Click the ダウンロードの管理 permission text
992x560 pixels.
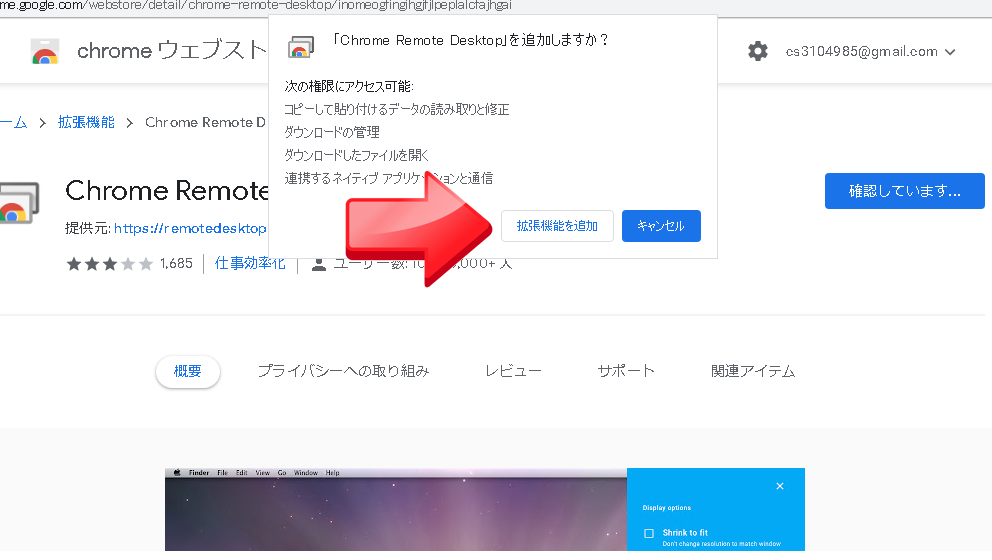pos(332,132)
